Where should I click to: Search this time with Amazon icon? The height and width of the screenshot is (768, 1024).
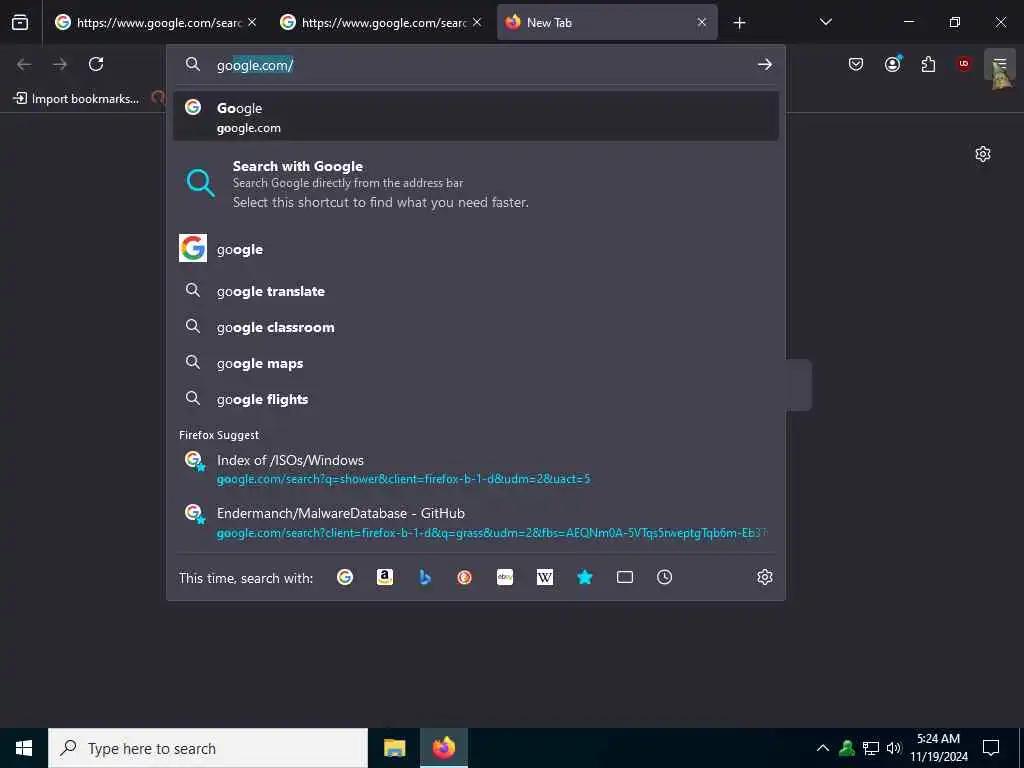pos(385,577)
